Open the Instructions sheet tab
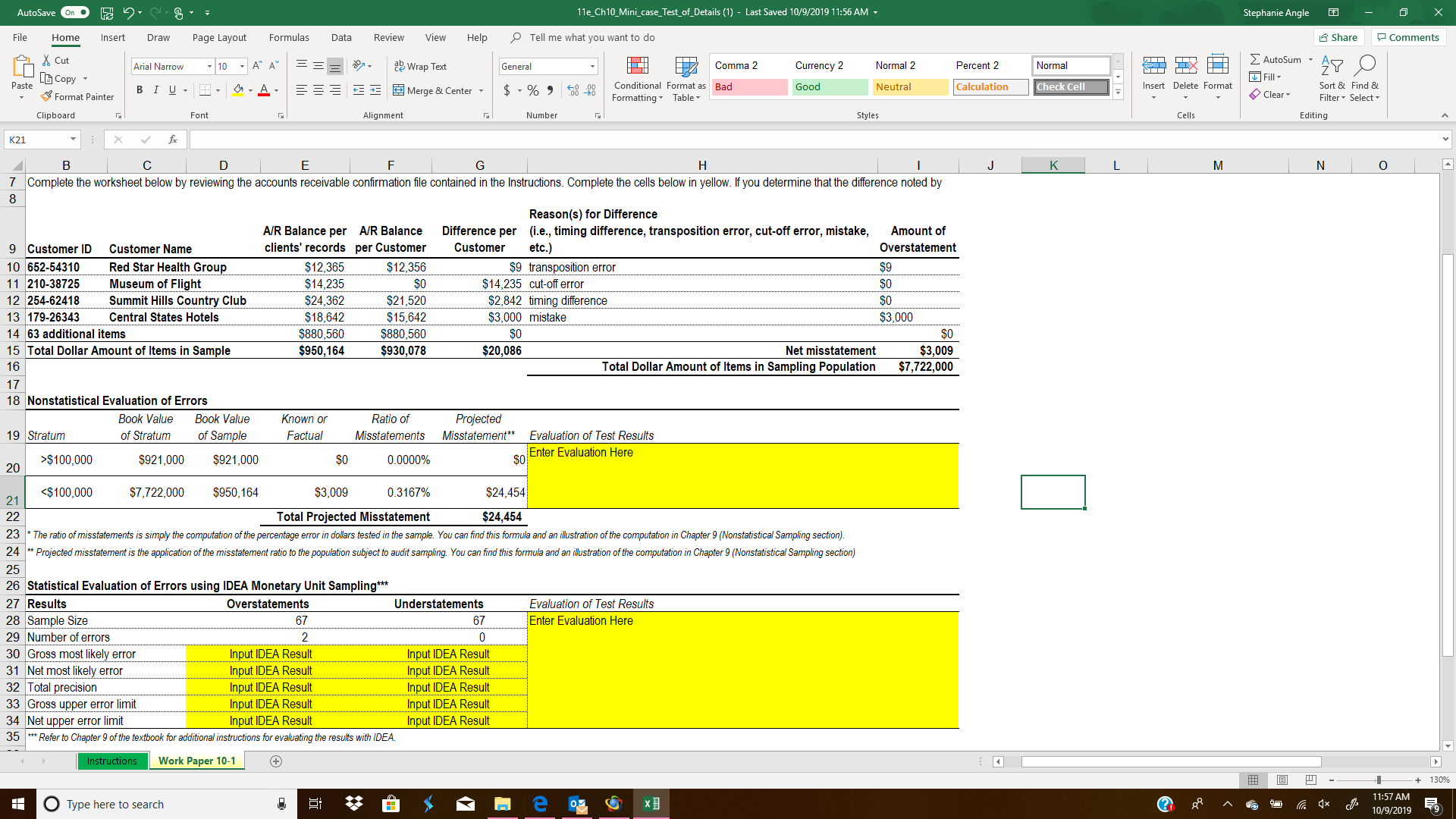The width and height of the screenshot is (1456, 819). click(x=112, y=761)
